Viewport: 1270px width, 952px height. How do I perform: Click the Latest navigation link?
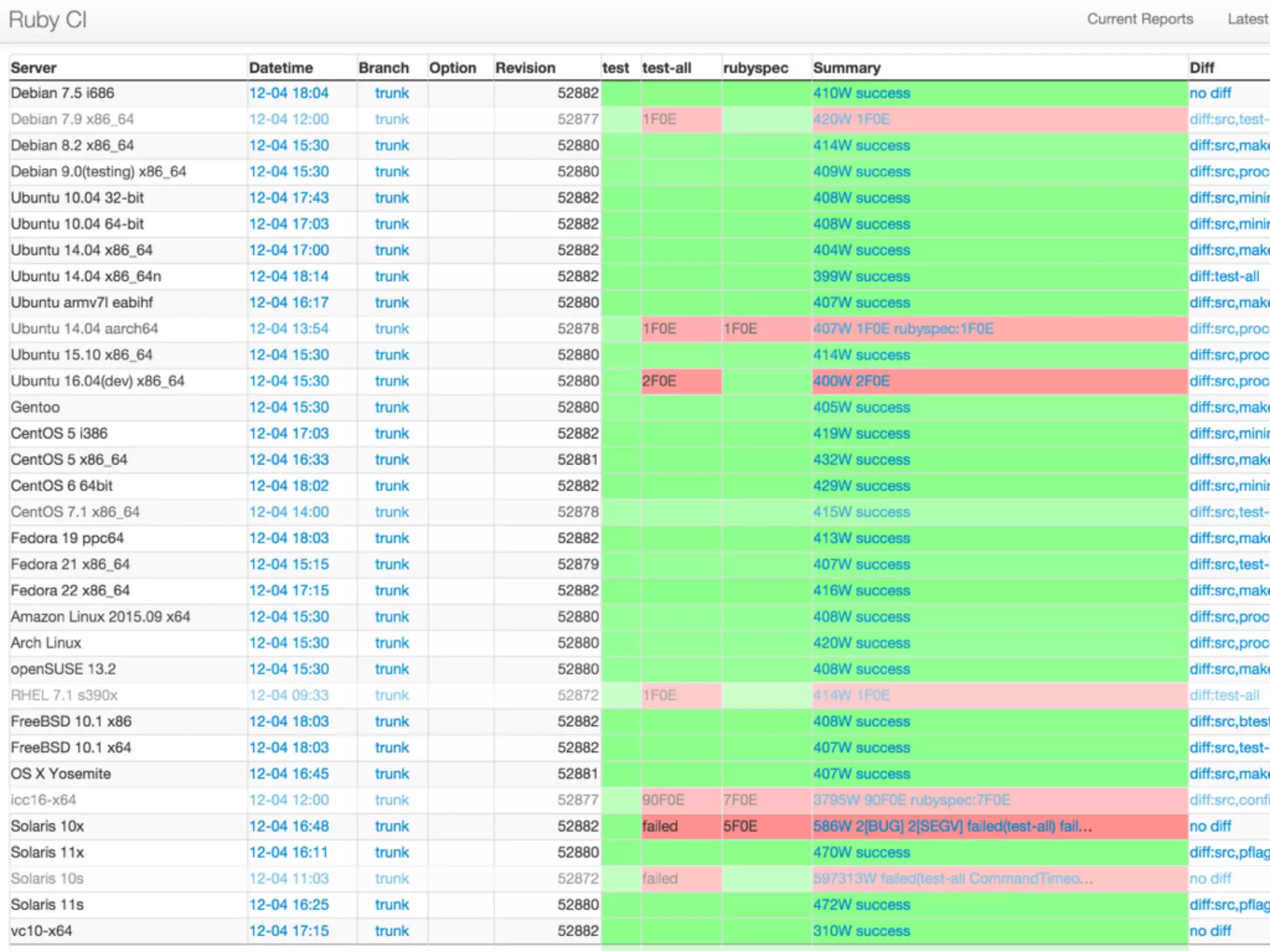click(1246, 19)
